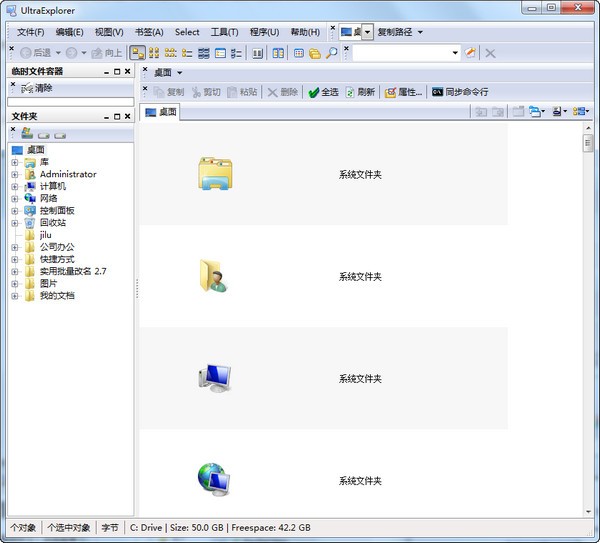Viewport: 600px width, 543px height.
Task: Click the Windows desktop icon in folder pane toolbar
Action: [27, 133]
